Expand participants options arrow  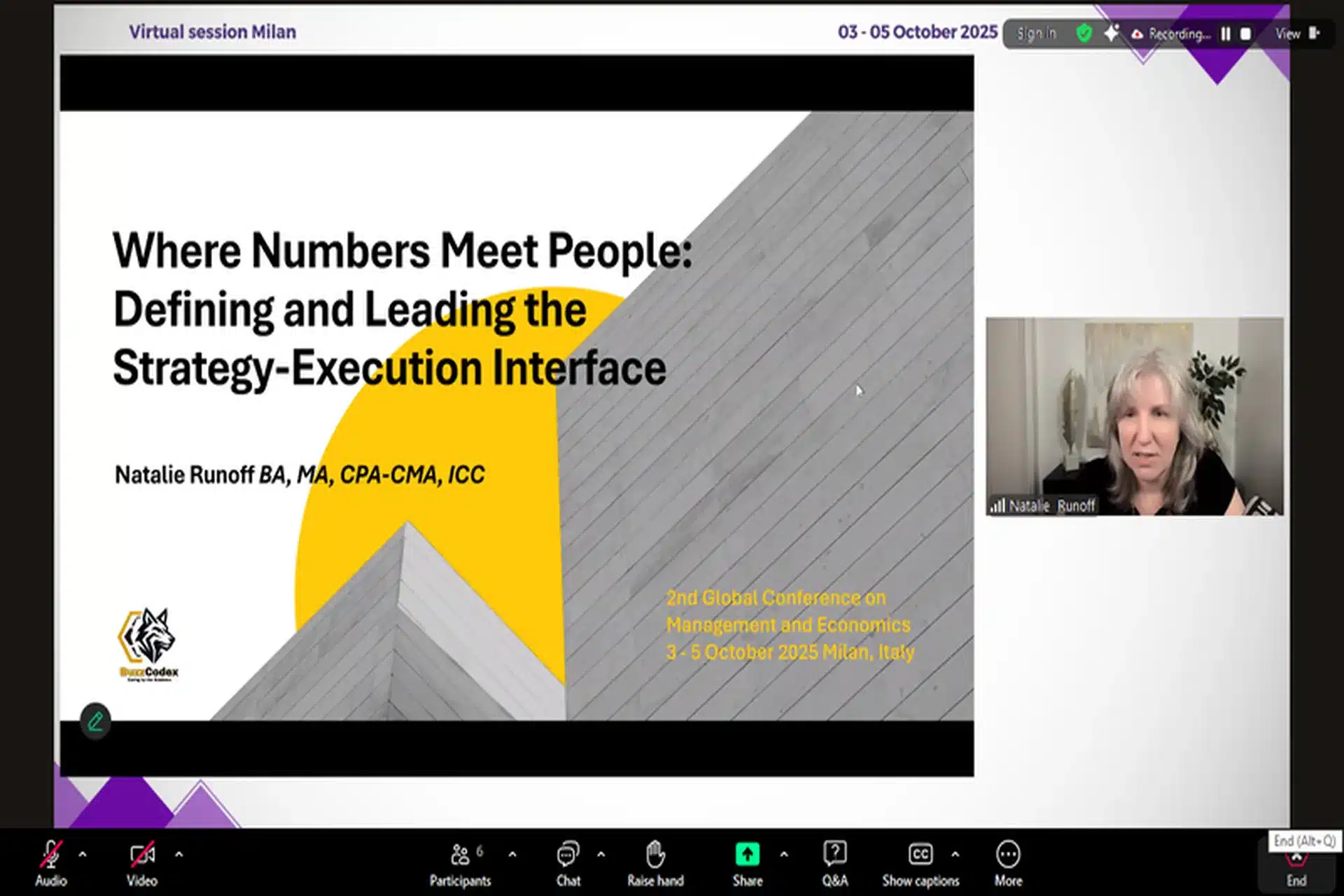point(512,855)
